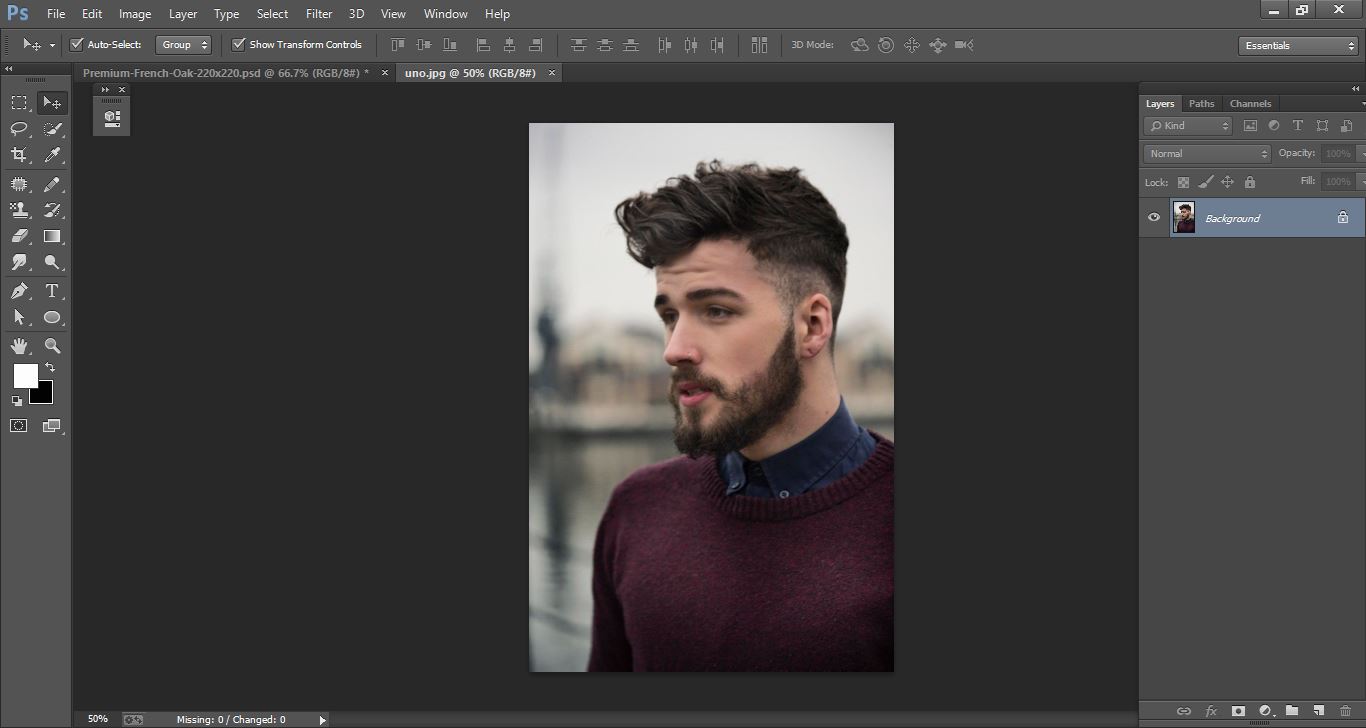Open Add a layer style menu

1212,710
